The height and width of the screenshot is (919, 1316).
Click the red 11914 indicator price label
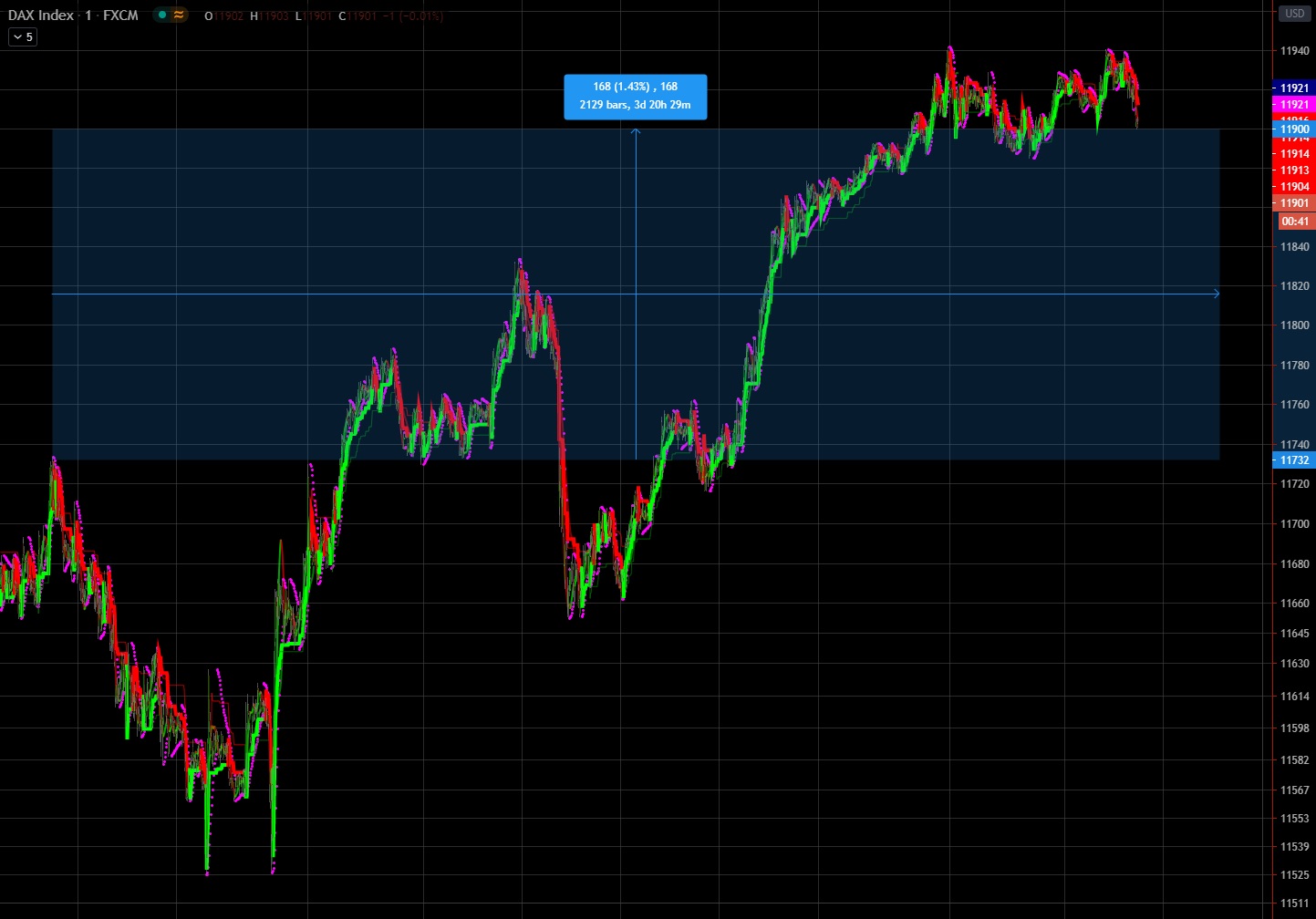(1293, 153)
